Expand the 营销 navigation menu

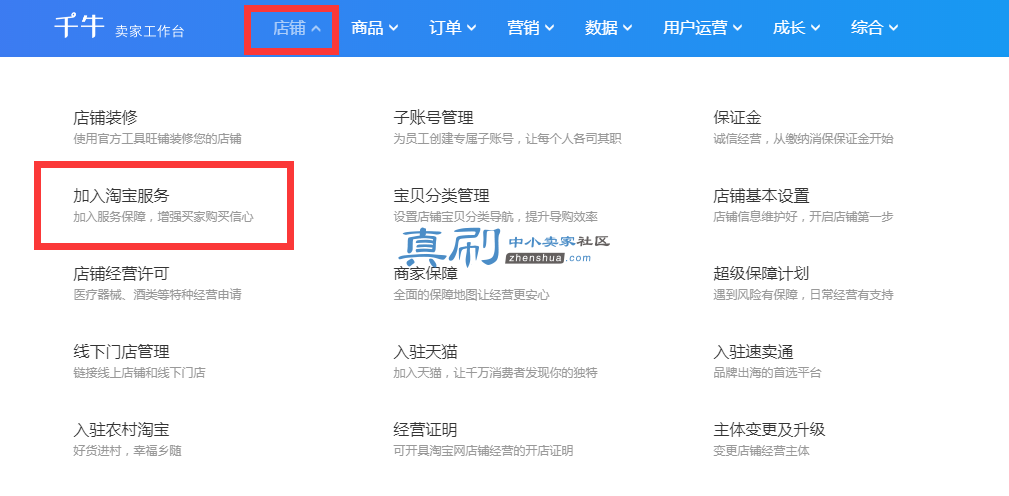point(531,28)
